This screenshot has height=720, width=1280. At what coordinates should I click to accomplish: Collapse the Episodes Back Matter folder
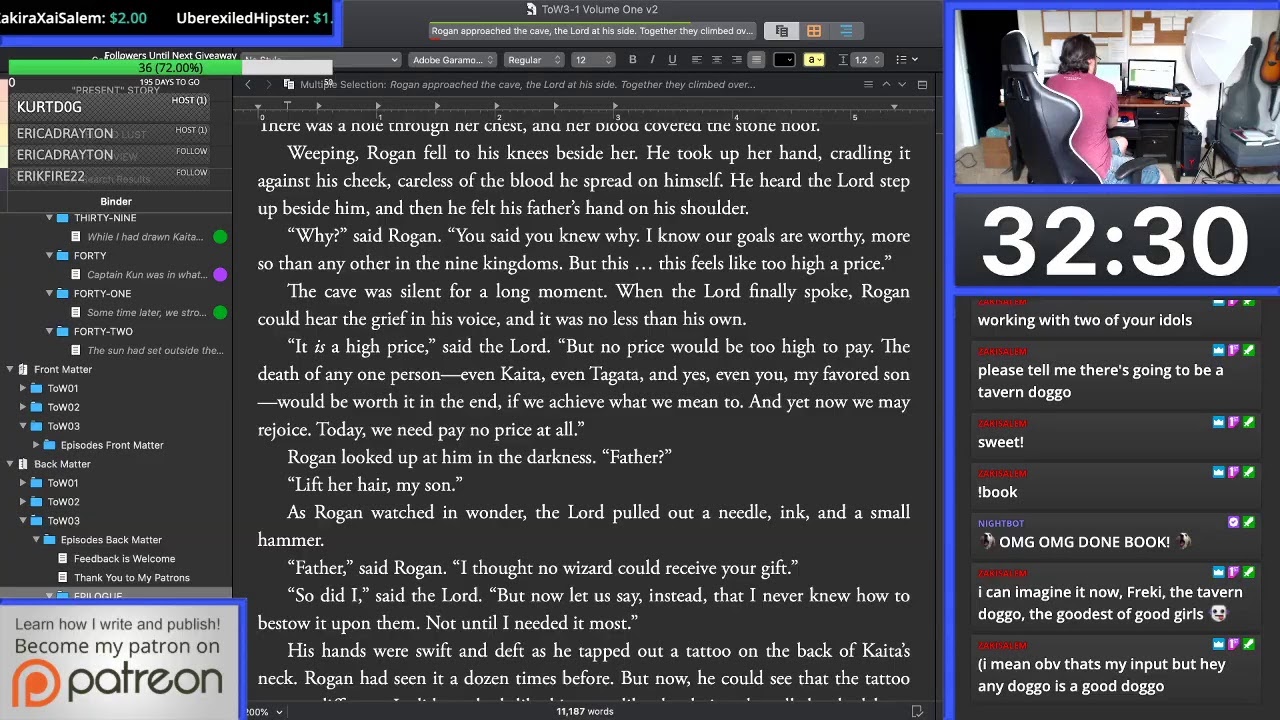pos(36,541)
